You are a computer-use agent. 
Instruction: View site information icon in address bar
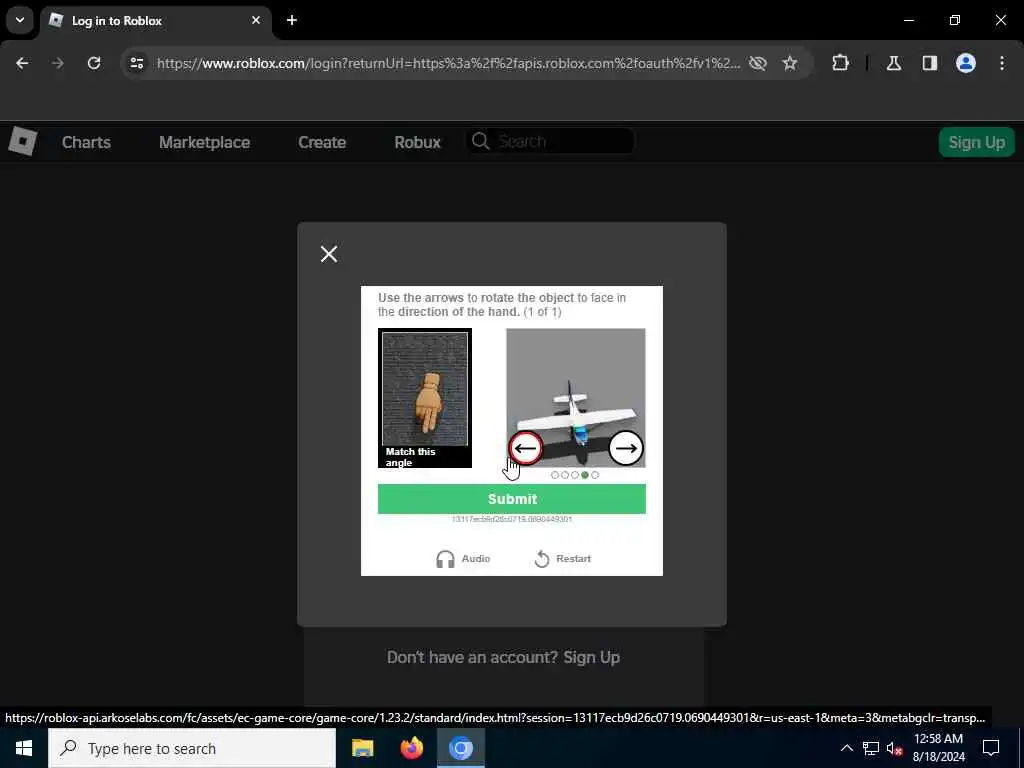tap(136, 63)
